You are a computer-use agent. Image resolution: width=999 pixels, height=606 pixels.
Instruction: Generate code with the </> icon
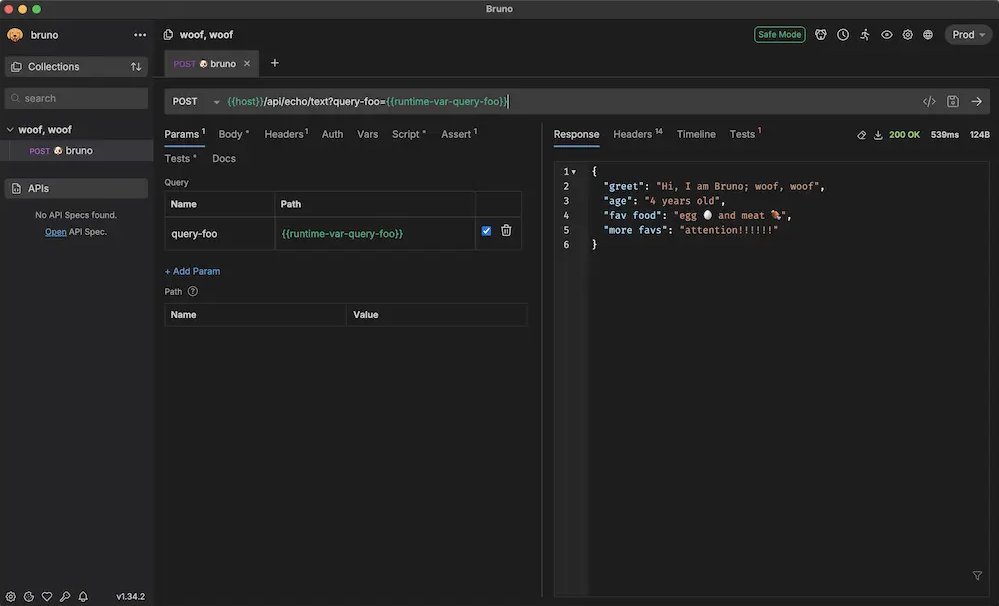click(x=929, y=101)
